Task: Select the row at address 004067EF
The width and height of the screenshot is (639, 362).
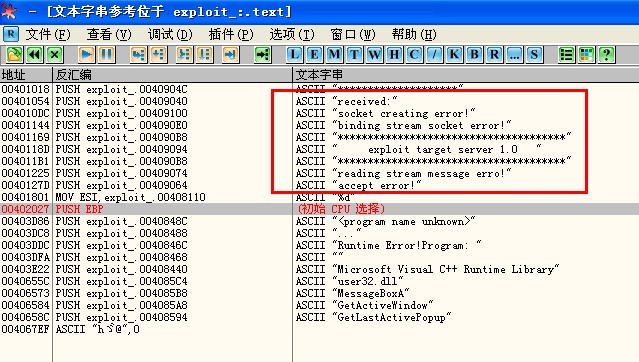Action: pos(320,329)
